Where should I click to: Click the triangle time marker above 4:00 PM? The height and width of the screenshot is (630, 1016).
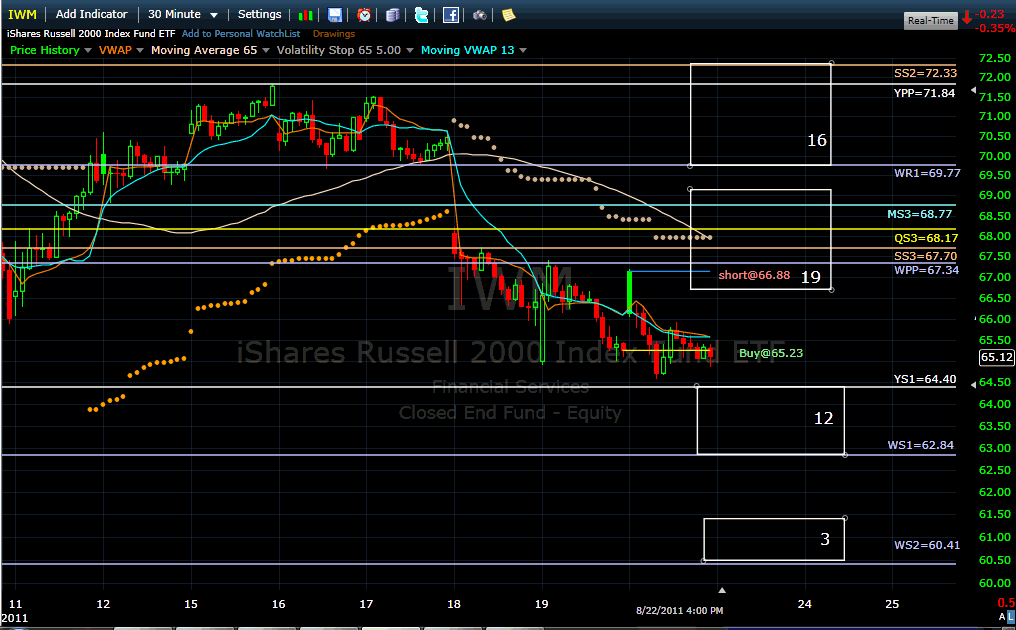pos(722,590)
